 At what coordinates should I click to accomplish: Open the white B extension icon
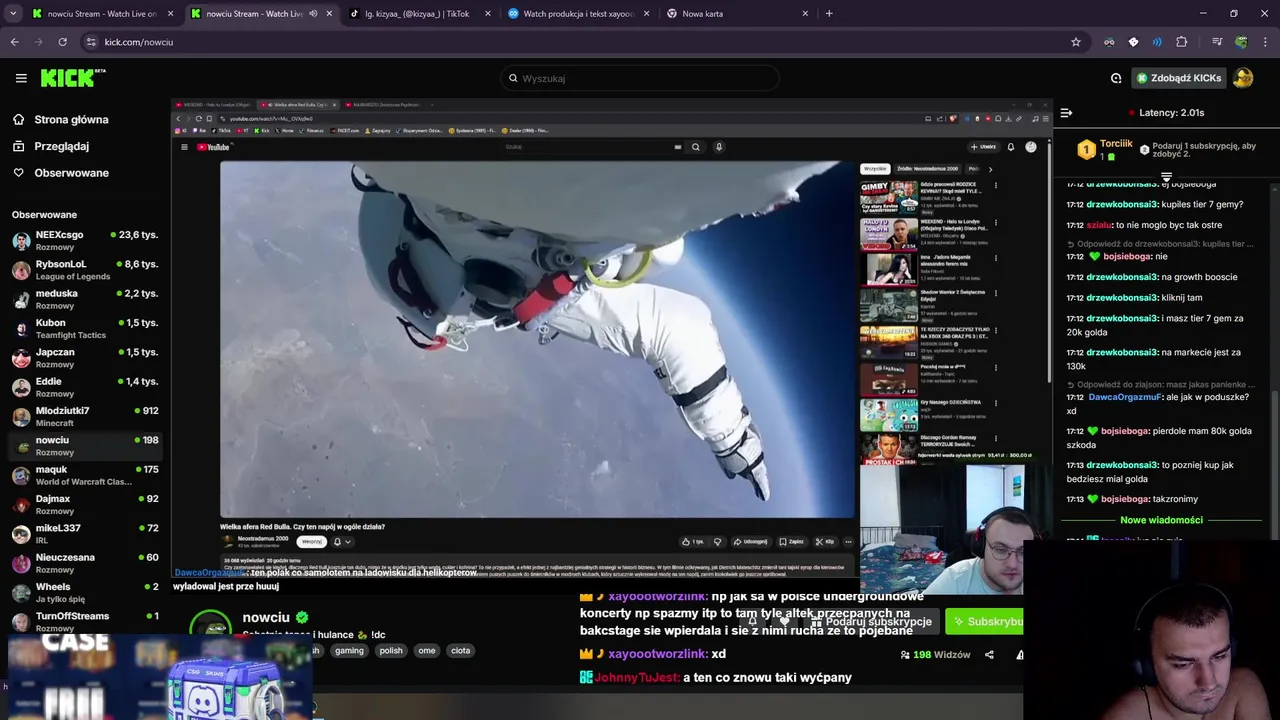[1133, 42]
